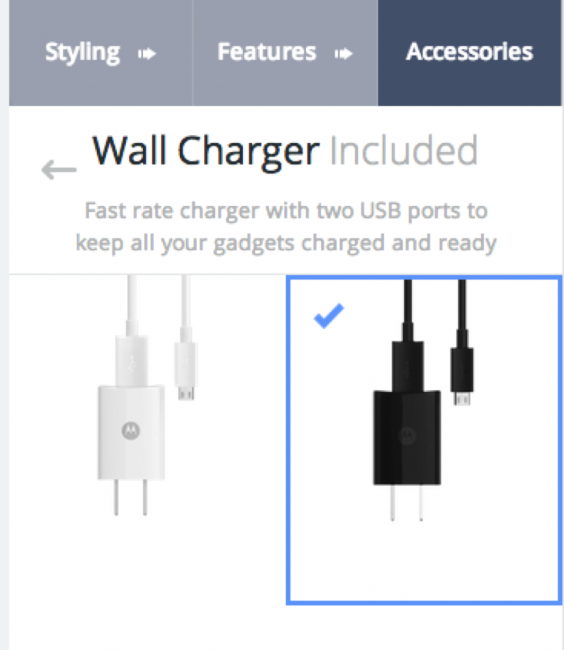Screen dimensions: 564x650
Task: Click the black charger's plug prongs
Action: [407, 502]
